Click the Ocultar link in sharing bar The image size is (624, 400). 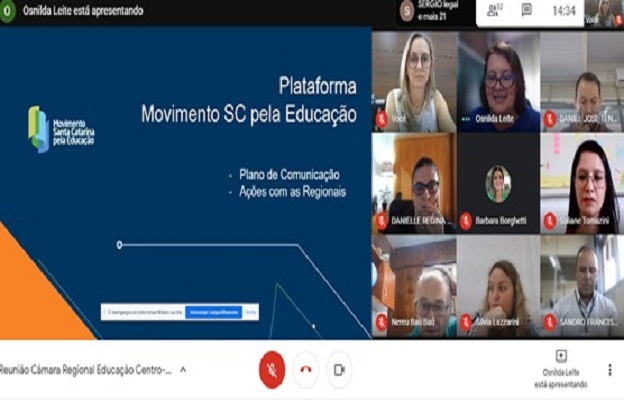point(251,312)
